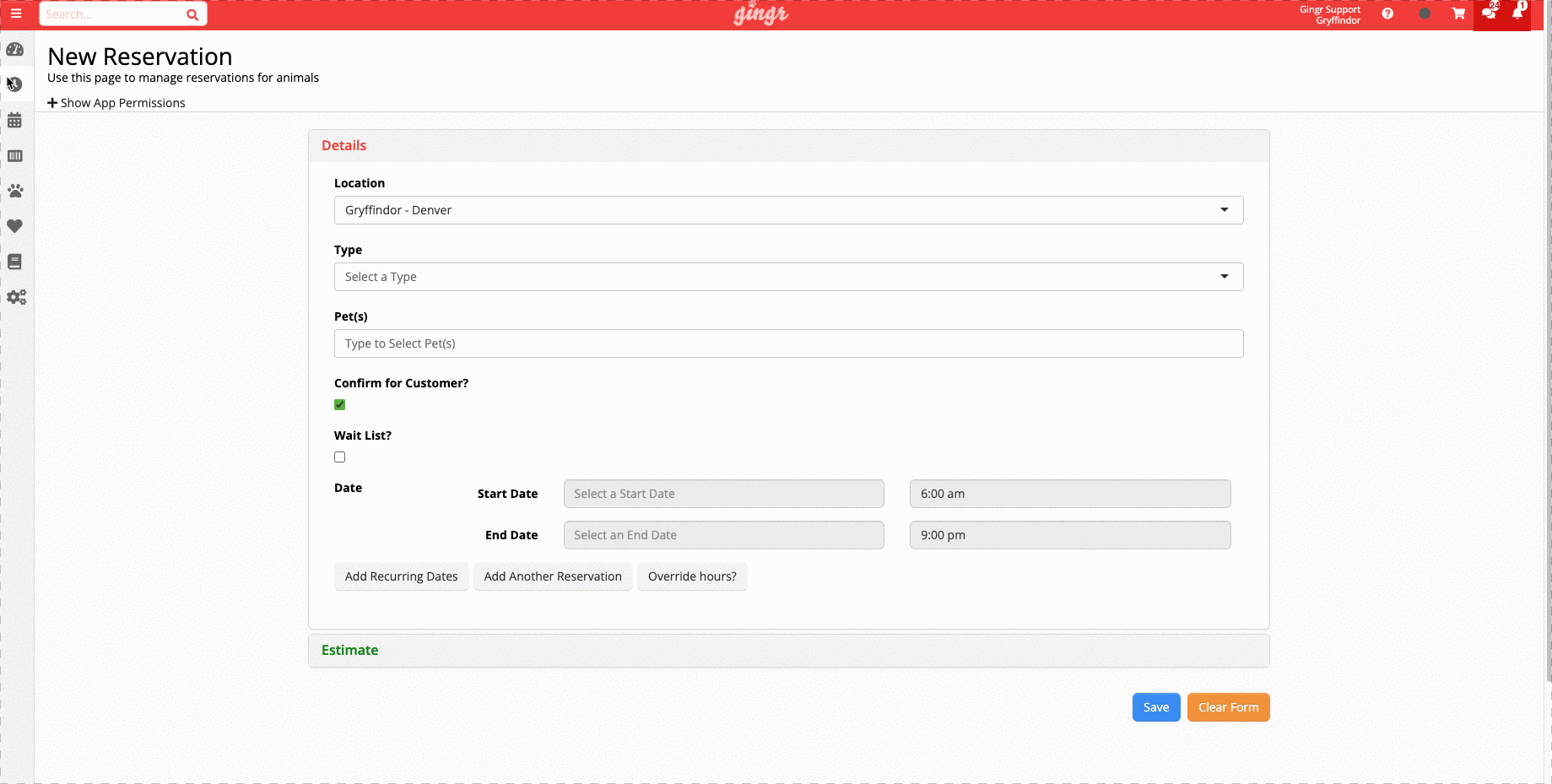Open the barcode-style sidebar icon
Screen dimensions: 1552x784
[x=15, y=156]
